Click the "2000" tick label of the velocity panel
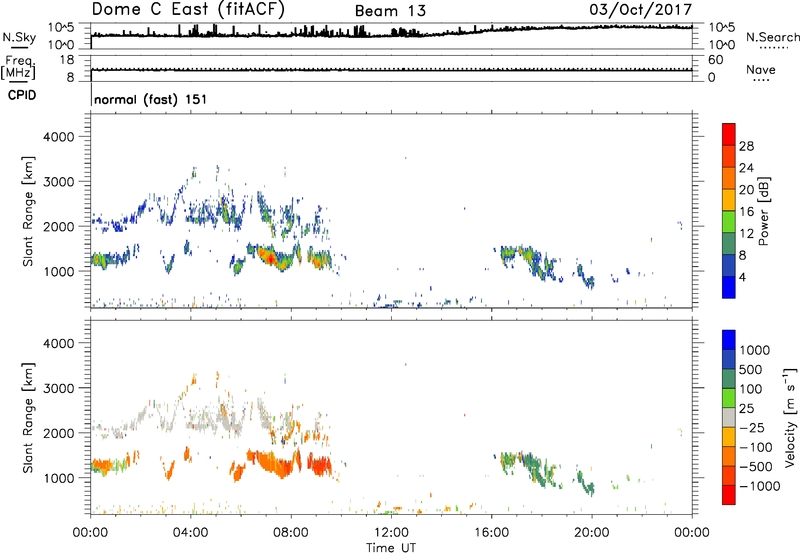This screenshot has width=800, height=554. coord(58,433)
